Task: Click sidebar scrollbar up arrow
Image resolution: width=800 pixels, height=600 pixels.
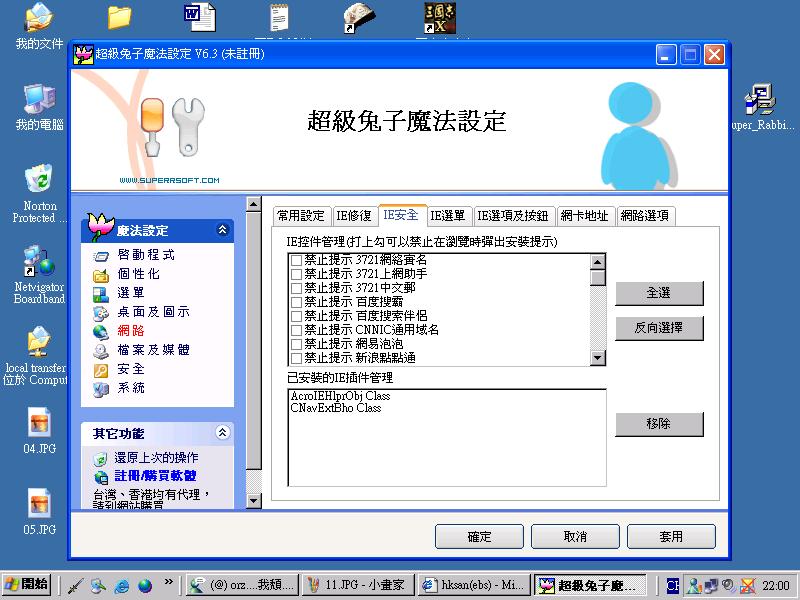Action: 254,205
